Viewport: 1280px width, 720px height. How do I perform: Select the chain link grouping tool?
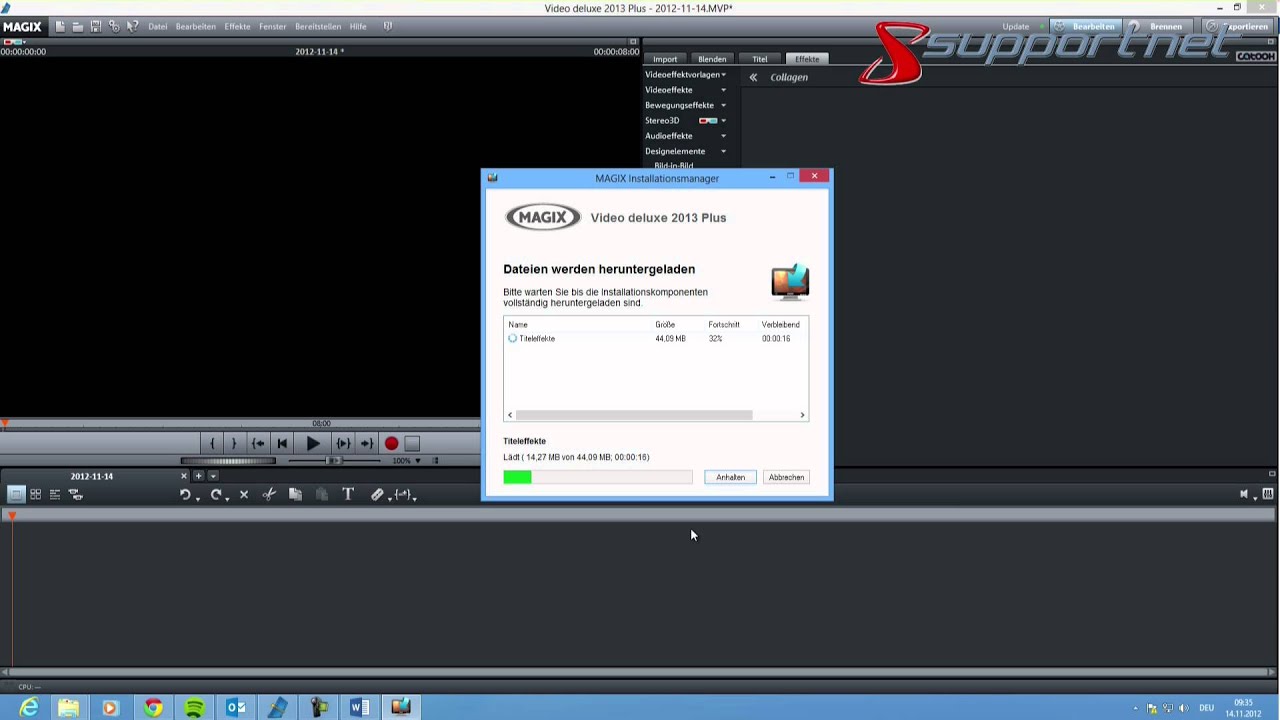coord(377,494)
